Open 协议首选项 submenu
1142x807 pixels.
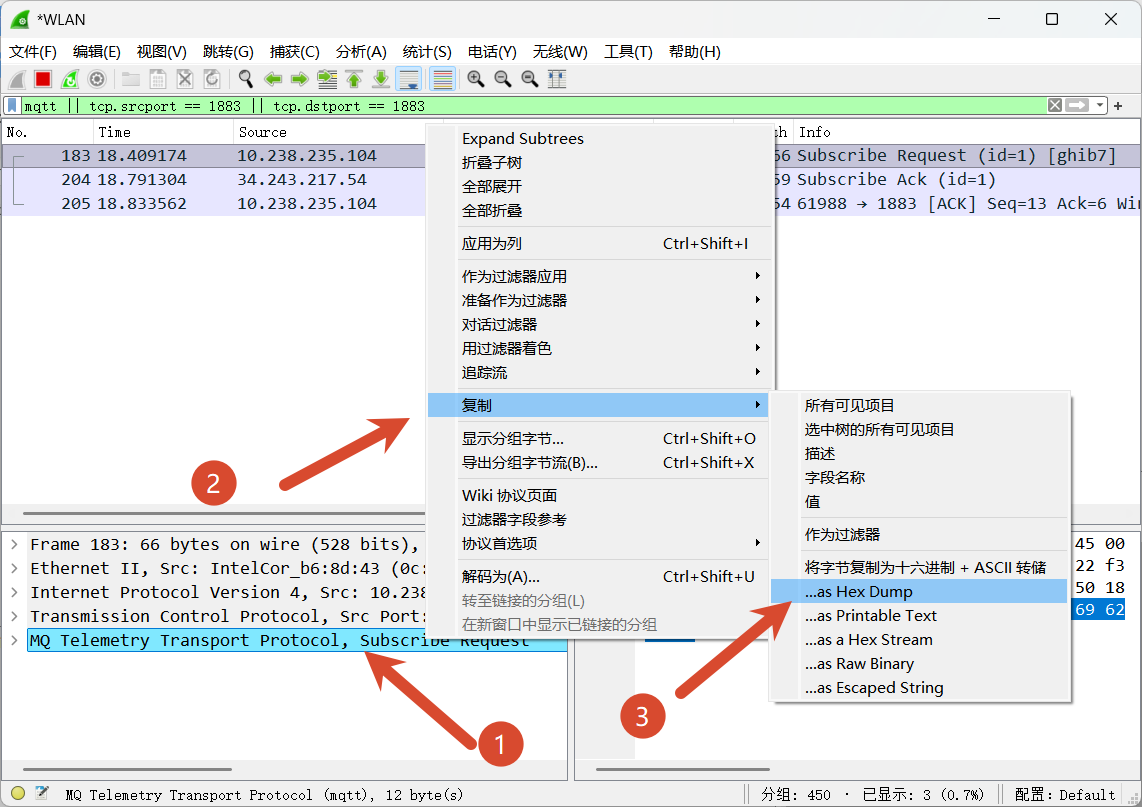[599, 543]
